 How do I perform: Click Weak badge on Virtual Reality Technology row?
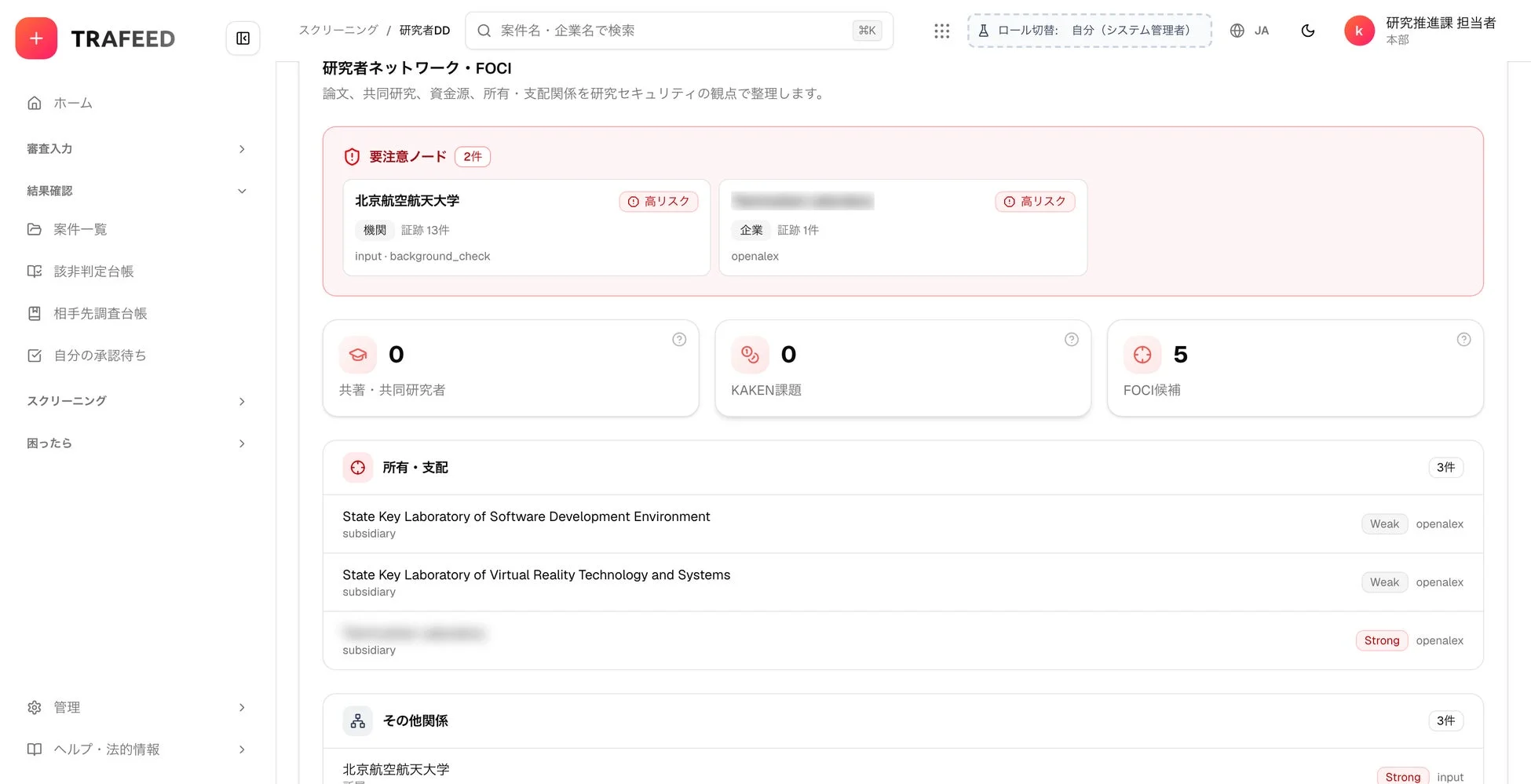(x=1384, y=582)
